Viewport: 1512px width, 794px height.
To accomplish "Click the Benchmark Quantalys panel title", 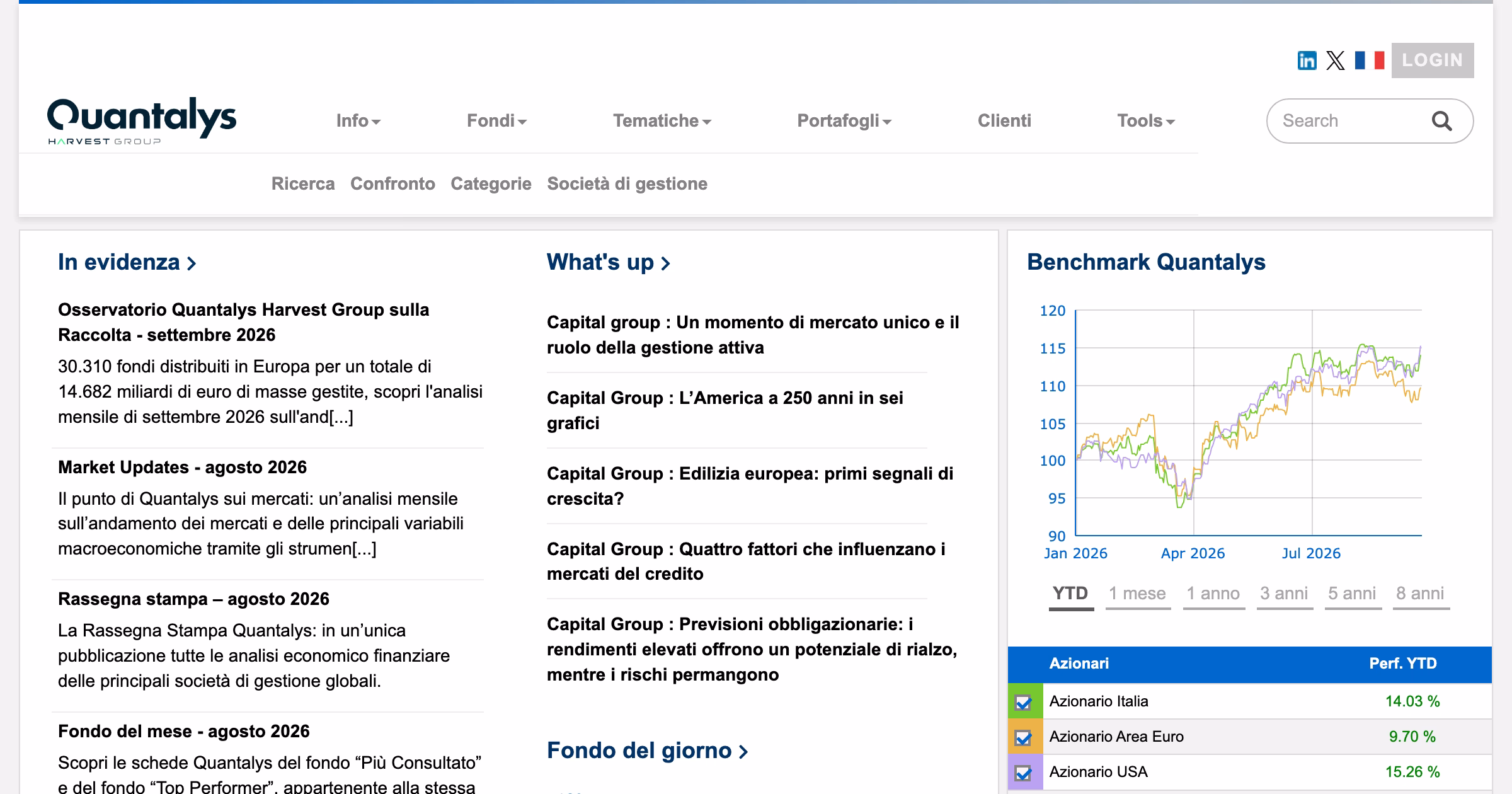I will tap(1146, 262).
